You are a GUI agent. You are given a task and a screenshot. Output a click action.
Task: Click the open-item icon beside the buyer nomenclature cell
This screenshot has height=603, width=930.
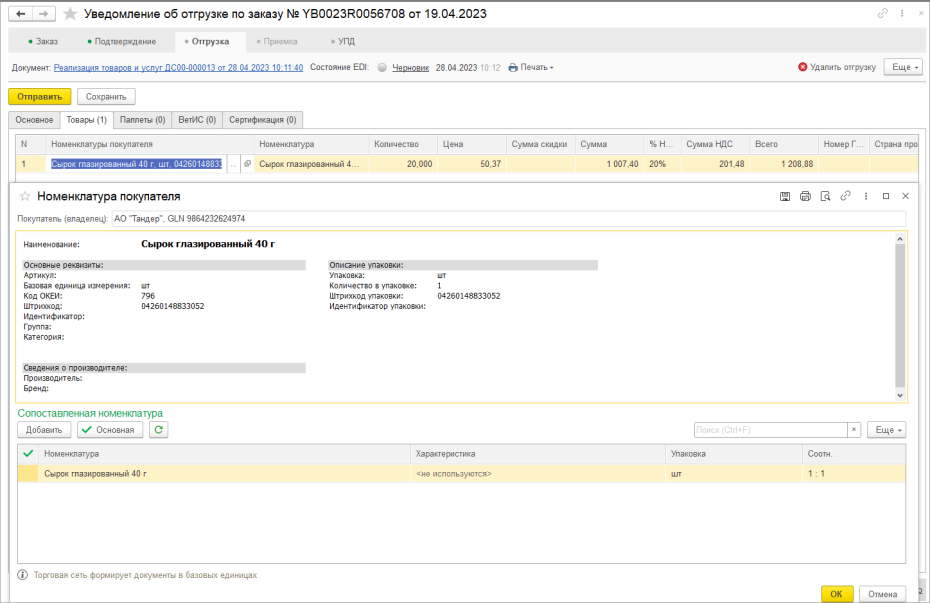247,164
